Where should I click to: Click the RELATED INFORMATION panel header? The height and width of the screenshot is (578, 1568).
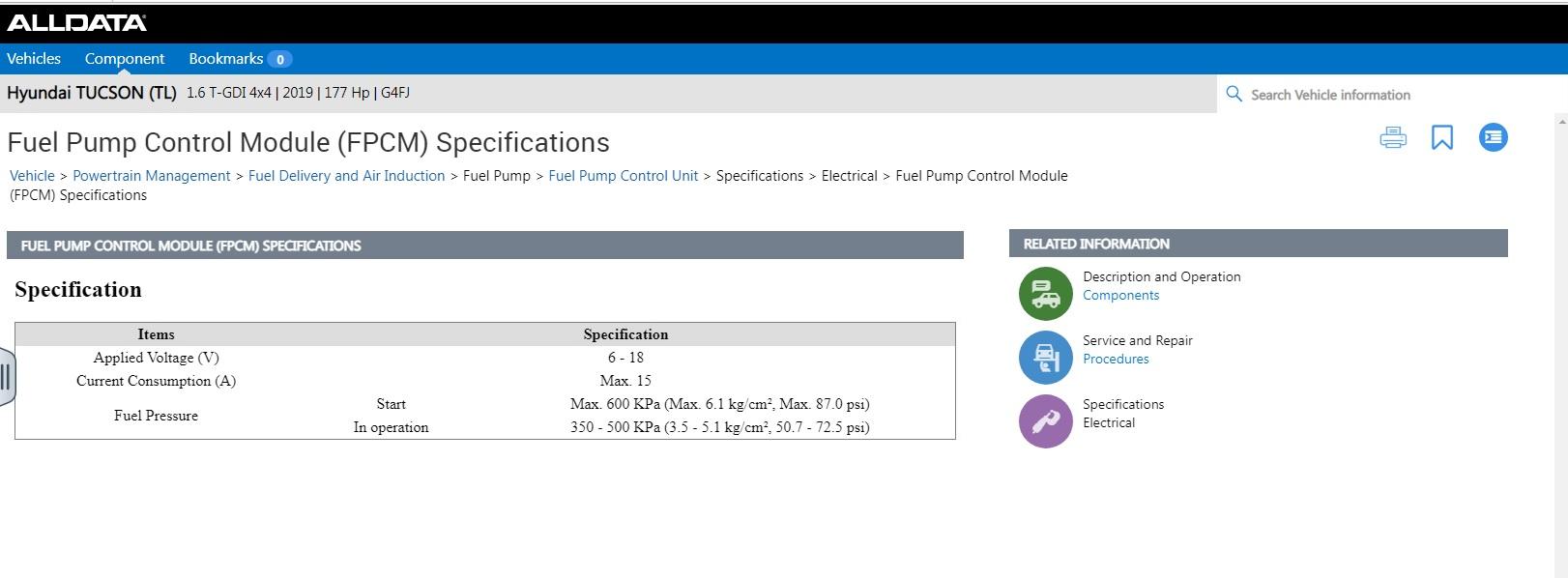click(1258, 244)
